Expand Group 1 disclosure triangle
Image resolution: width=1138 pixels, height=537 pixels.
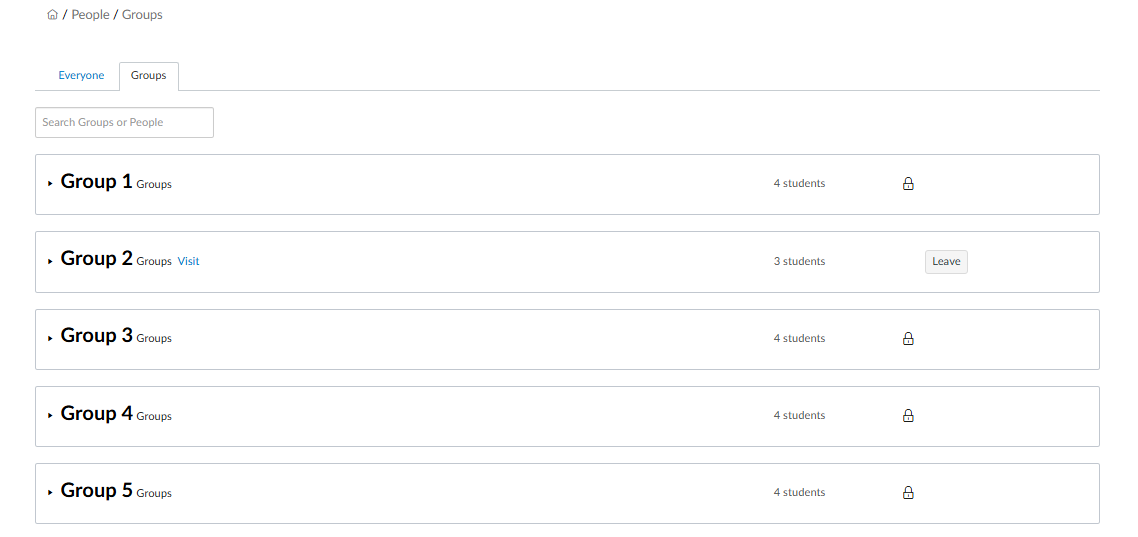point(50,184)
